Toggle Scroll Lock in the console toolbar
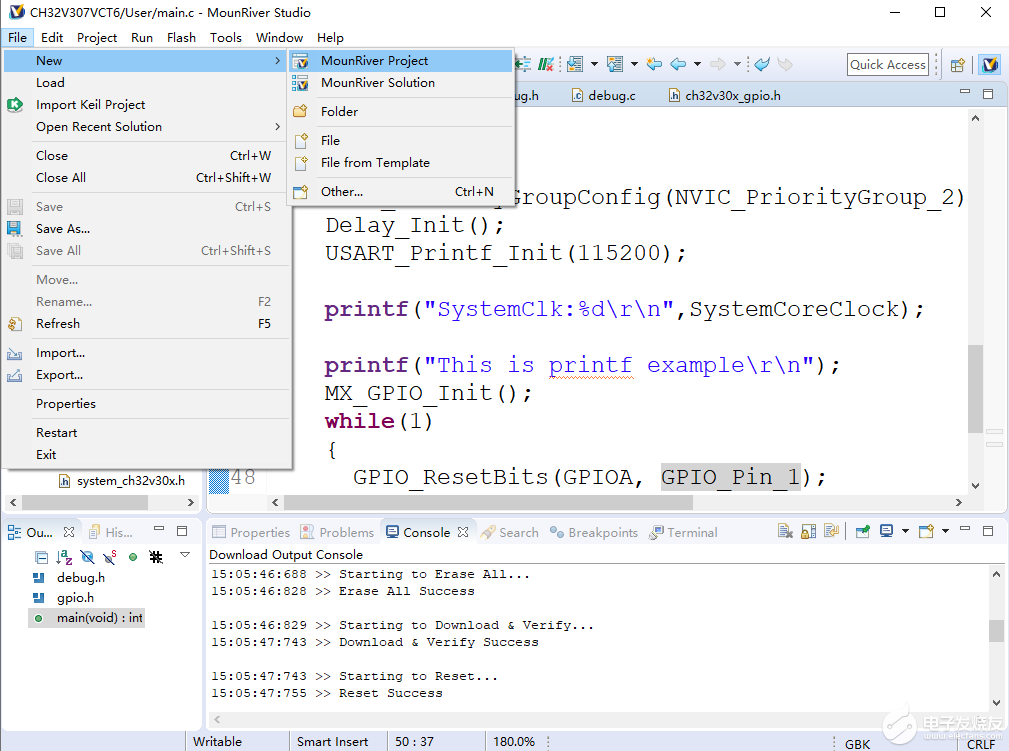 point(808,531)
